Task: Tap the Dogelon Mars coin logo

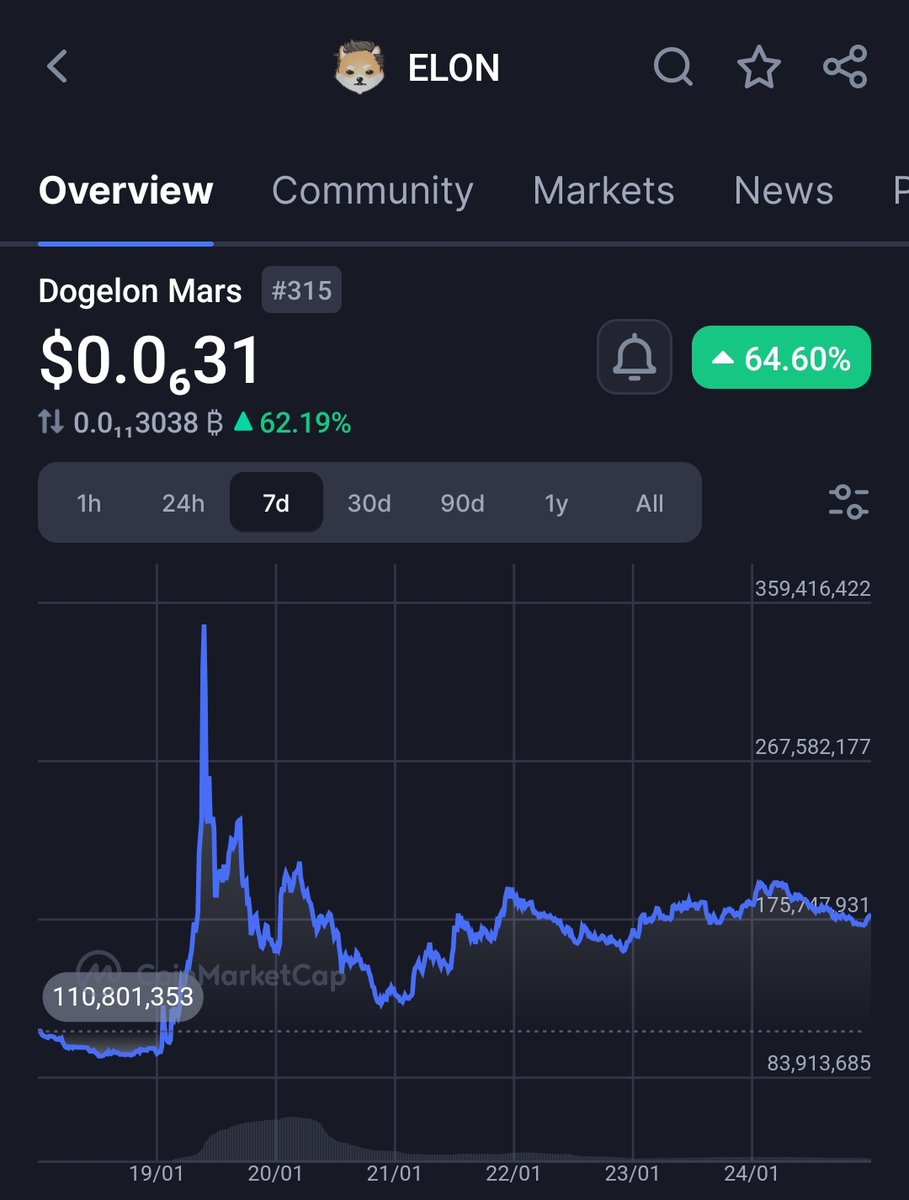Action: tap(359, 68)
